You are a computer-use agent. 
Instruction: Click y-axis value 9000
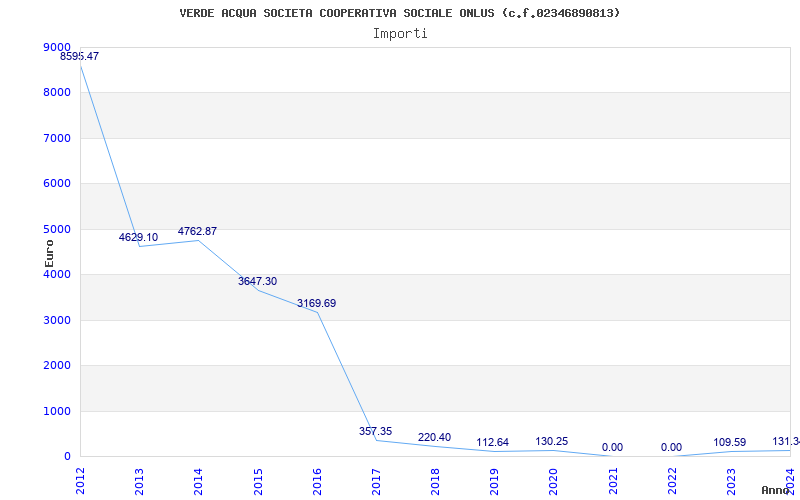pyautogui.click(x=57, y=47)
